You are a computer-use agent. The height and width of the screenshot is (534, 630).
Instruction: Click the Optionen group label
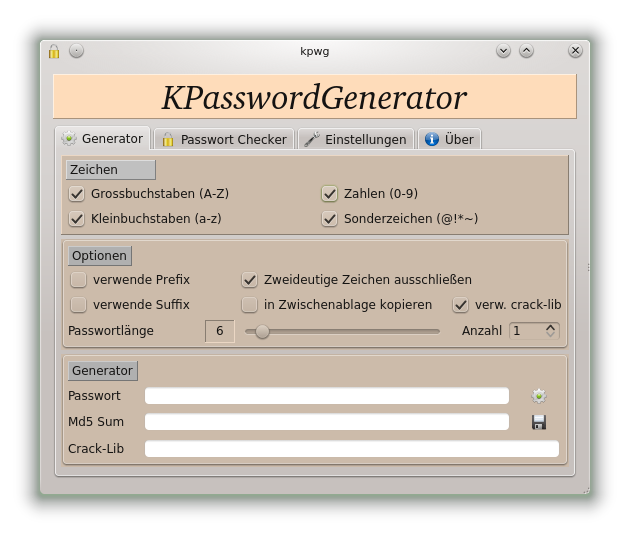coord(100,256)
